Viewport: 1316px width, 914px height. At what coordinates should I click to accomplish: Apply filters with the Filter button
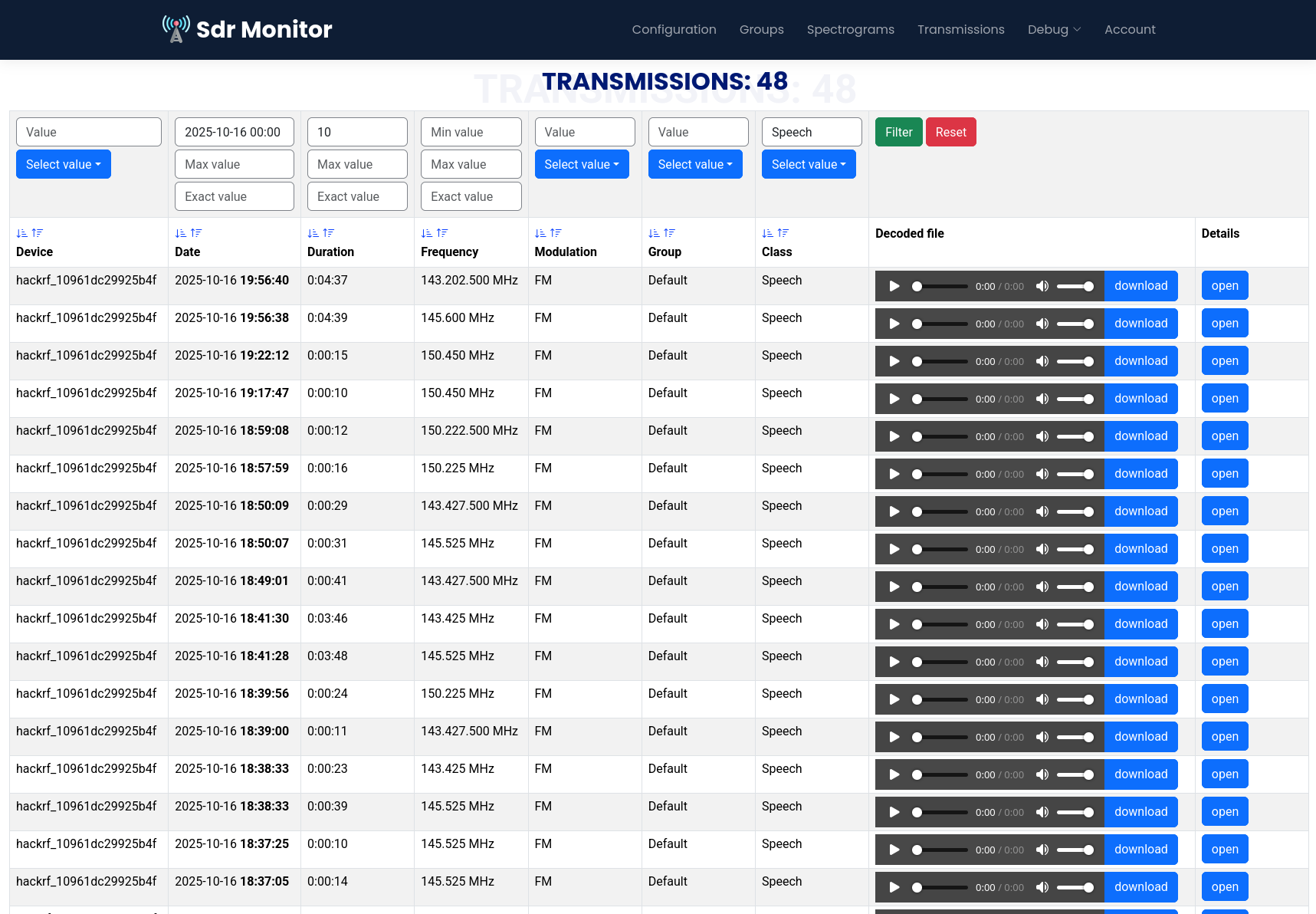(898, 132)
